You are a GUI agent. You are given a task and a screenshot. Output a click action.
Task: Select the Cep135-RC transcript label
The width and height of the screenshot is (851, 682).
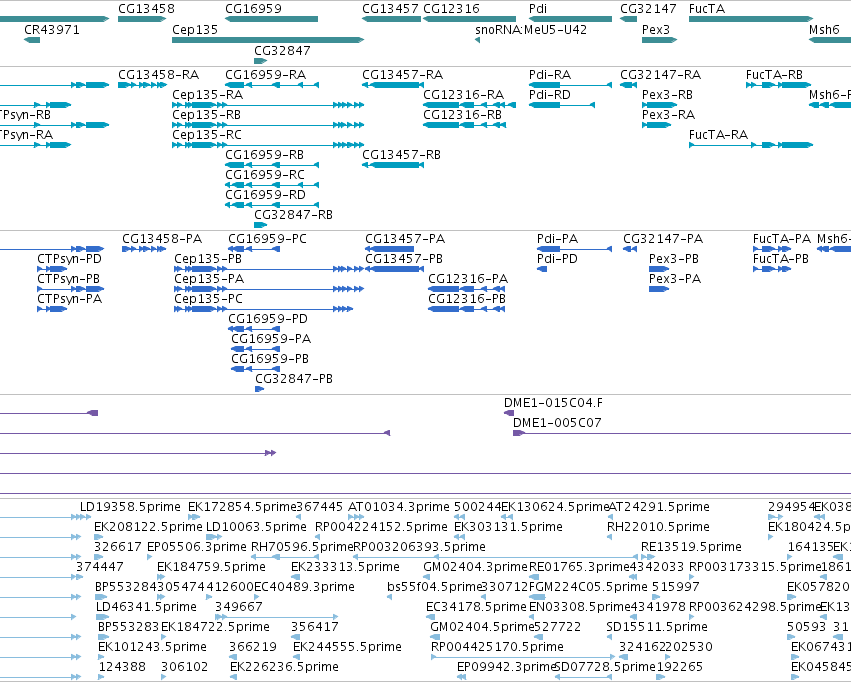(207, 135)
